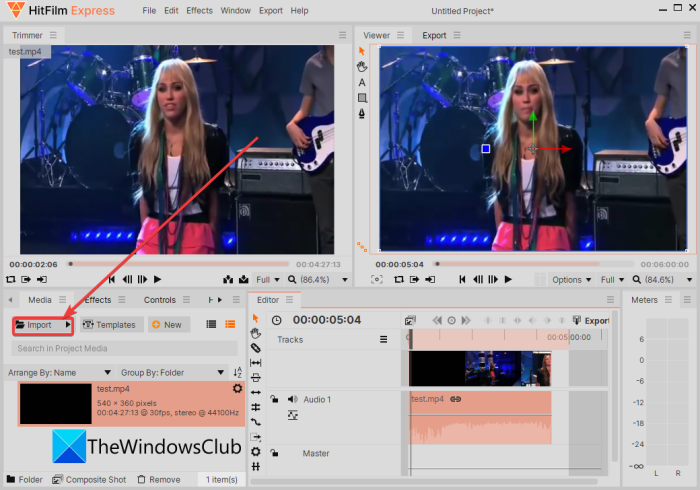Screen dimensions: 700x490
Task: Toggle timeline snapping icon in Editor
Action: pos(255,407)
